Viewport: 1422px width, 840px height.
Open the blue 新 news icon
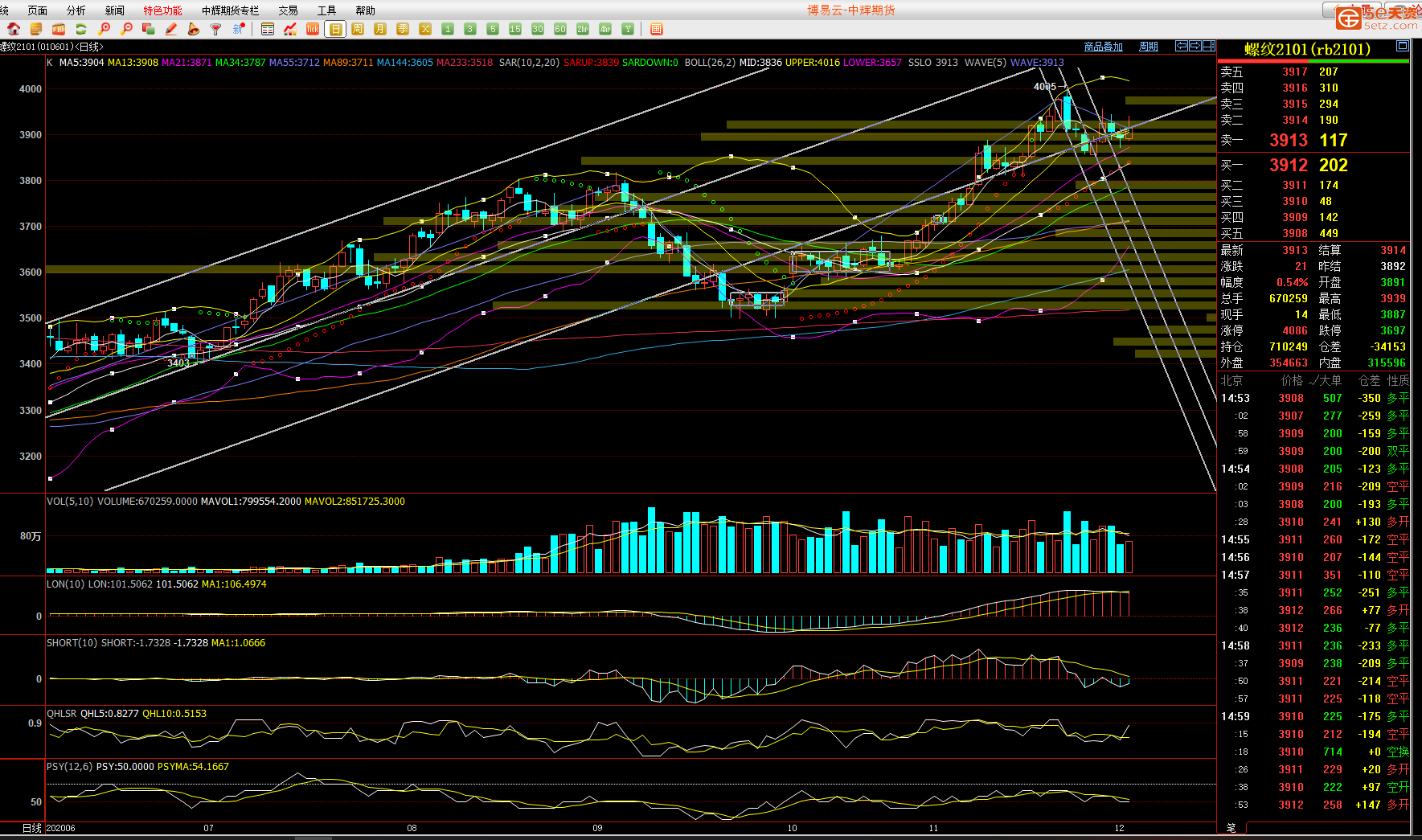[239, 29]
